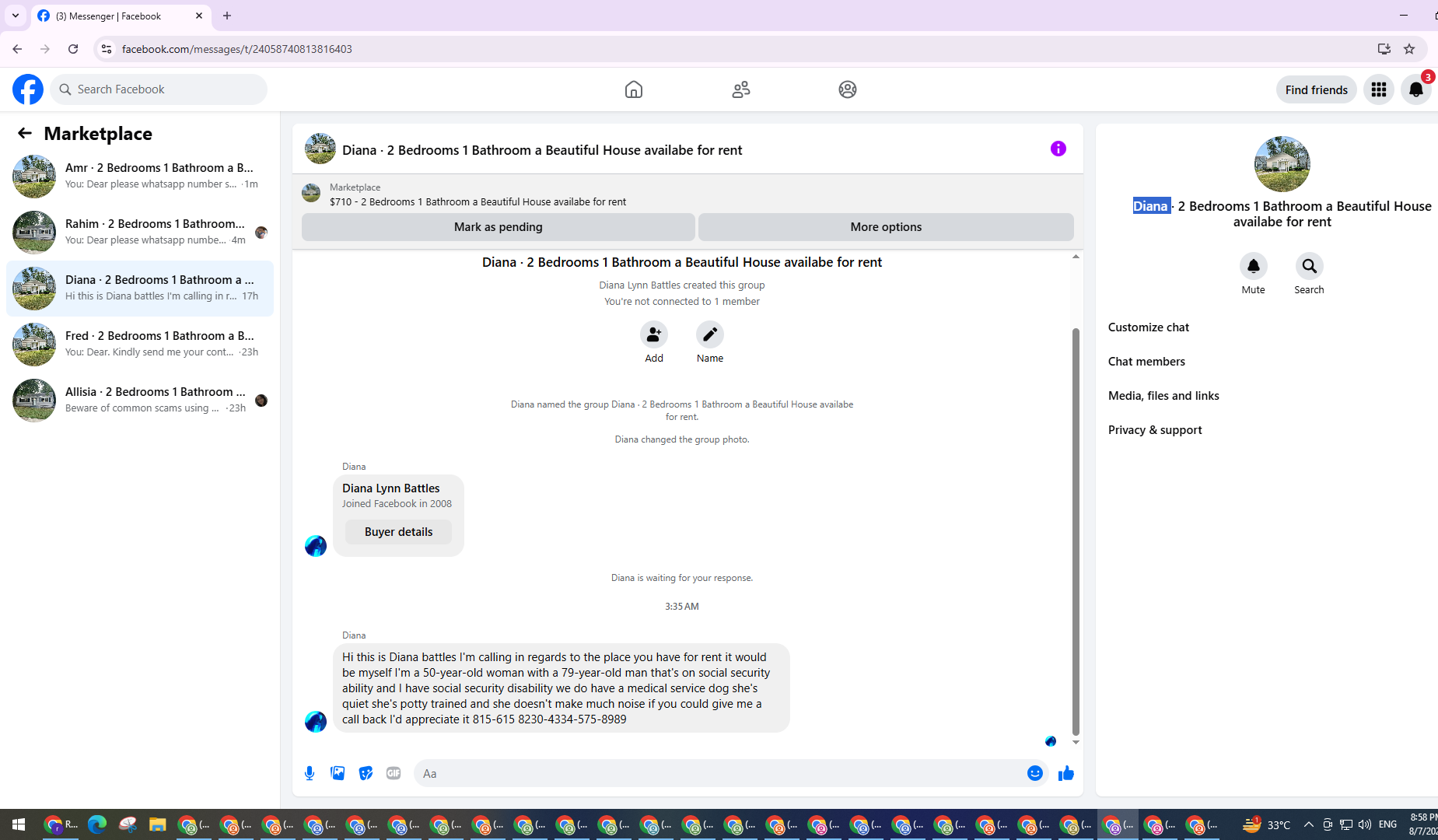
Task: Click the Facebook logo
Action: pyautogui.click(x=28, y=89)
